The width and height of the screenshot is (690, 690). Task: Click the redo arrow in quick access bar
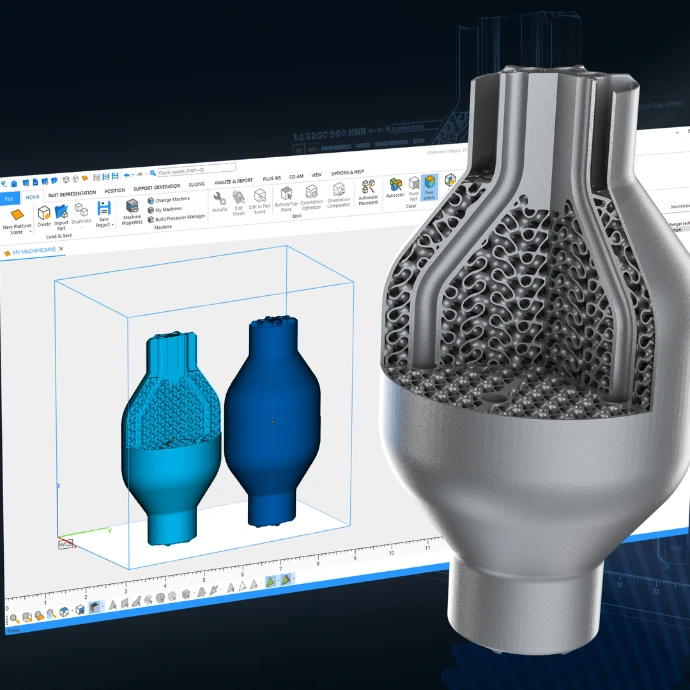139,175
